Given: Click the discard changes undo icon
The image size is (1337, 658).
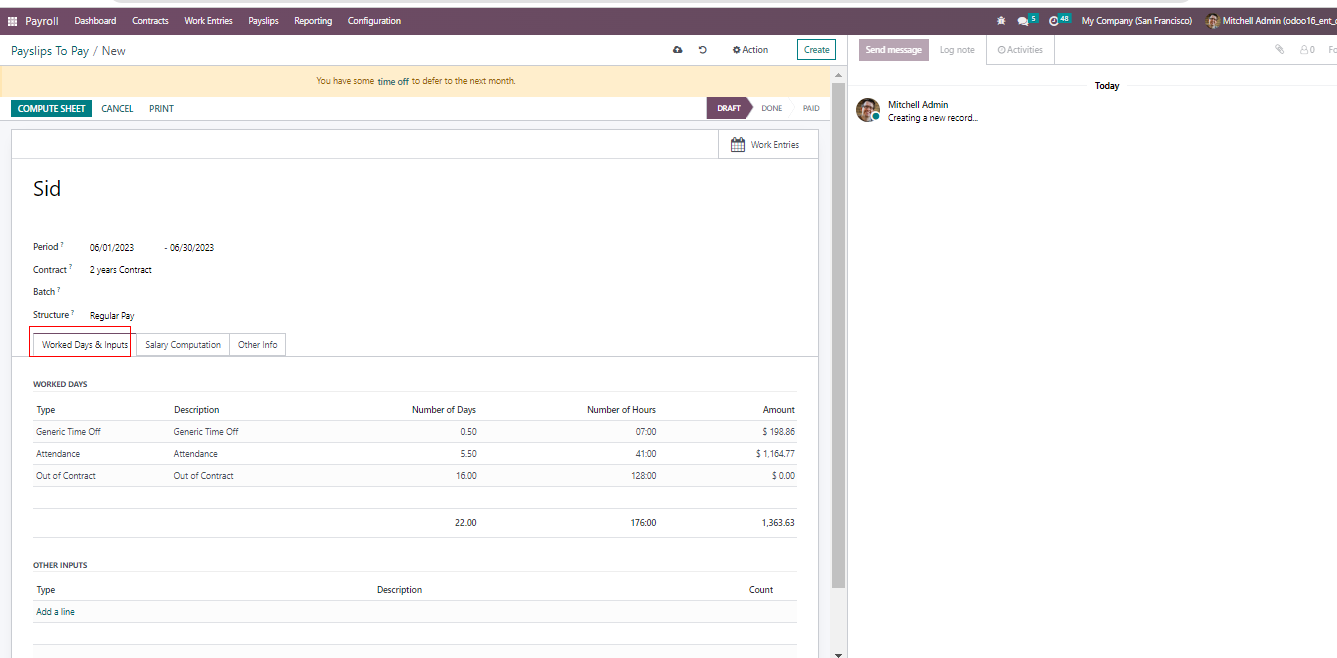Looking at the screenshot, I should coord(703,50).
